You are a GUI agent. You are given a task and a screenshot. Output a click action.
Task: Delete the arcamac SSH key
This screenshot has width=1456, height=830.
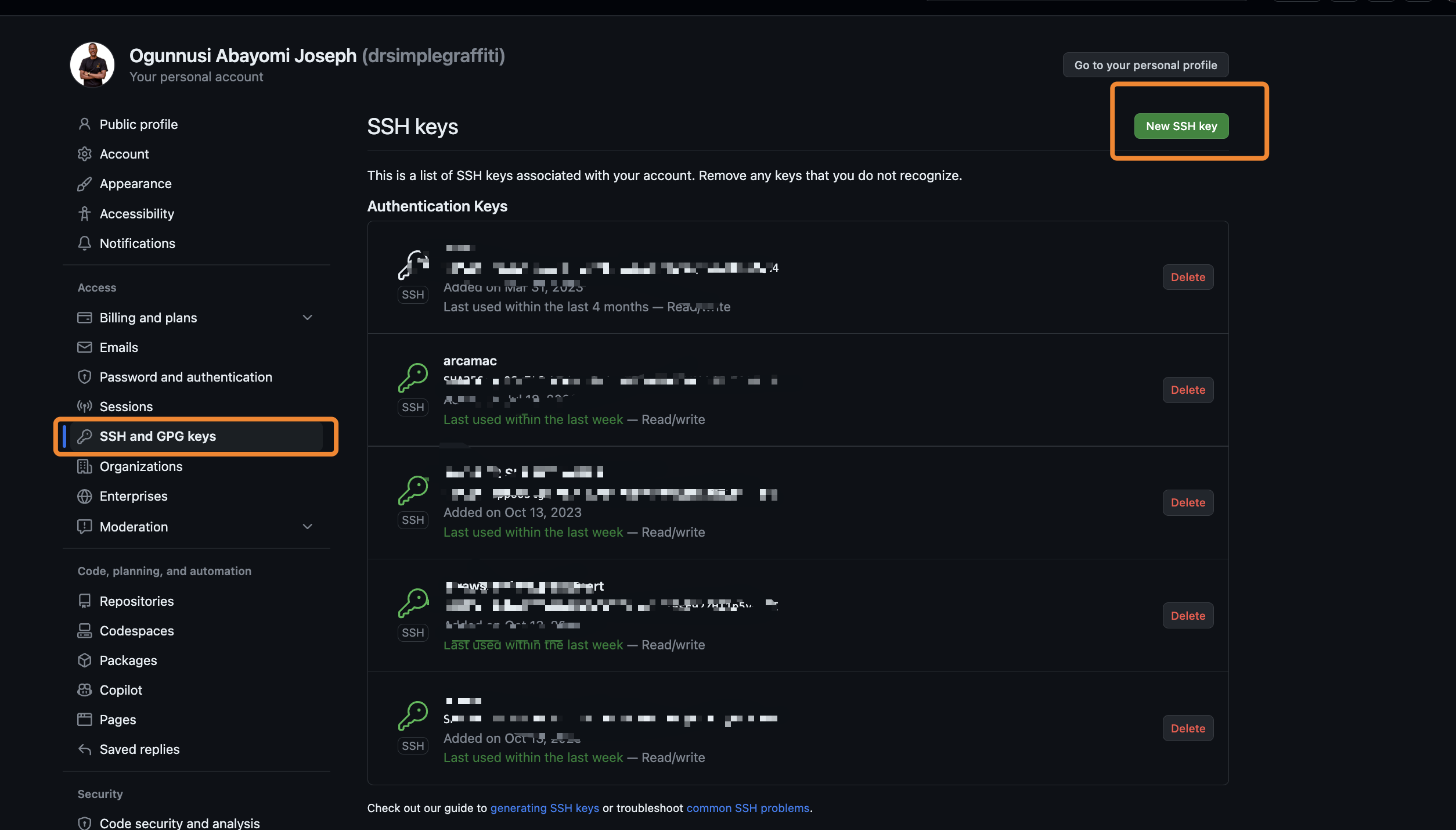click(1188, 390)
